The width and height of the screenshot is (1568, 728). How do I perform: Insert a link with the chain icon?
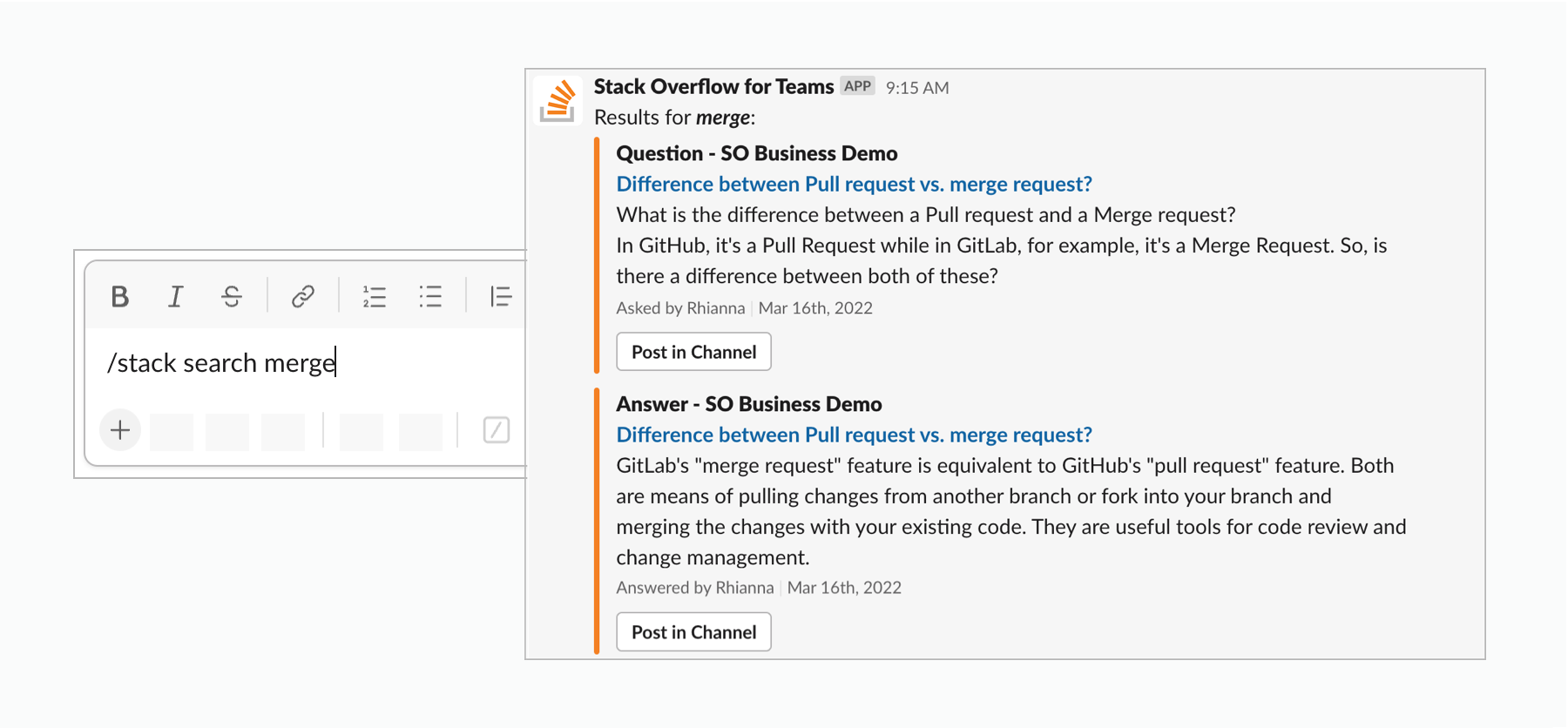click(x=303, y=297)
